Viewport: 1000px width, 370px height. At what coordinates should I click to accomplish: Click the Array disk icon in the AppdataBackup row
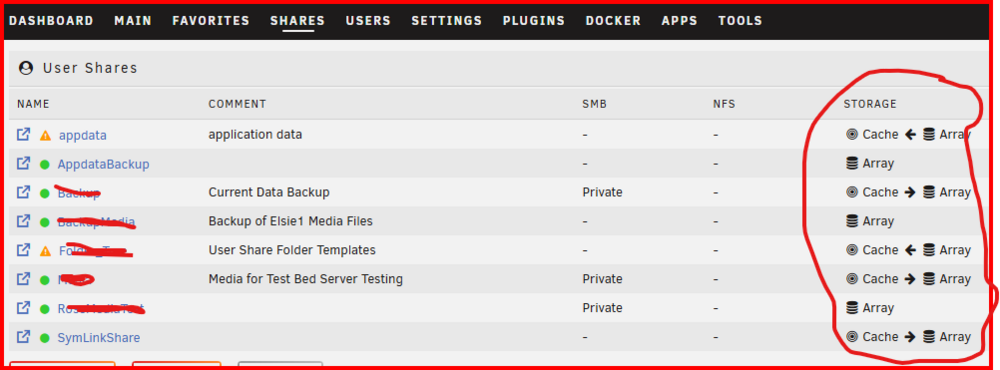(851, 163)
